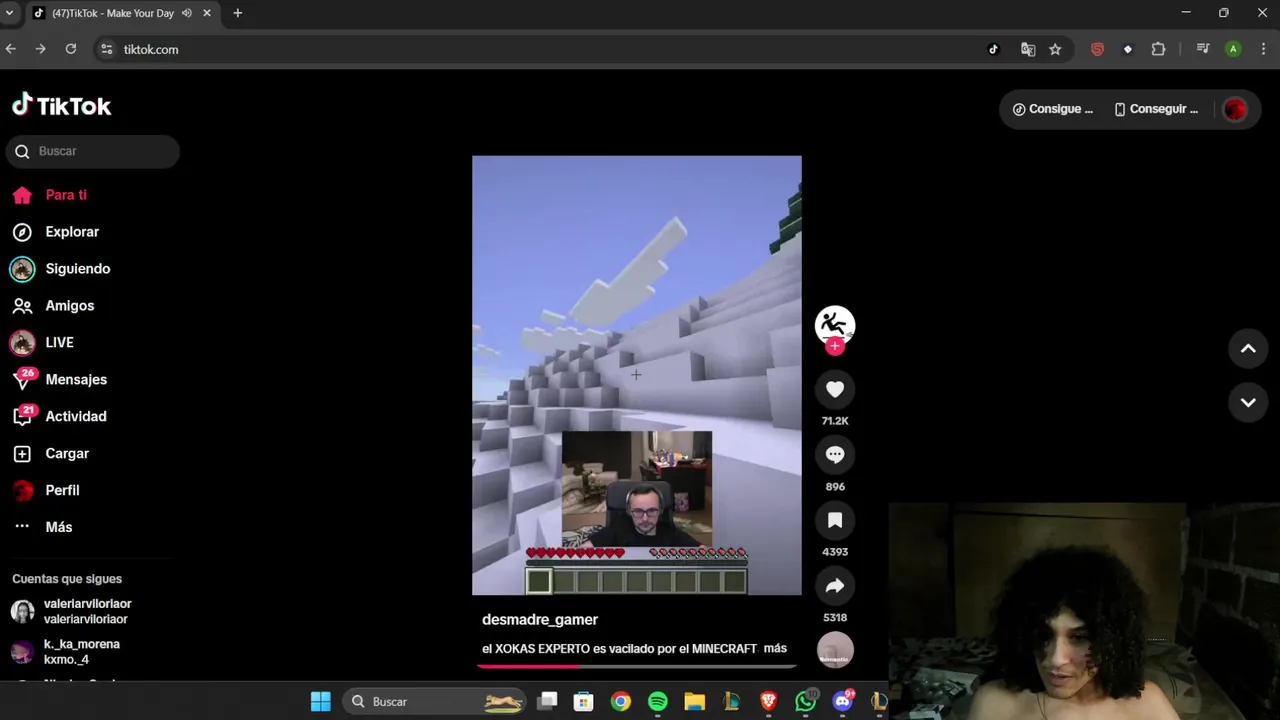Close the TikTok browser tab
1280x720 pixels.
point(207,13)
